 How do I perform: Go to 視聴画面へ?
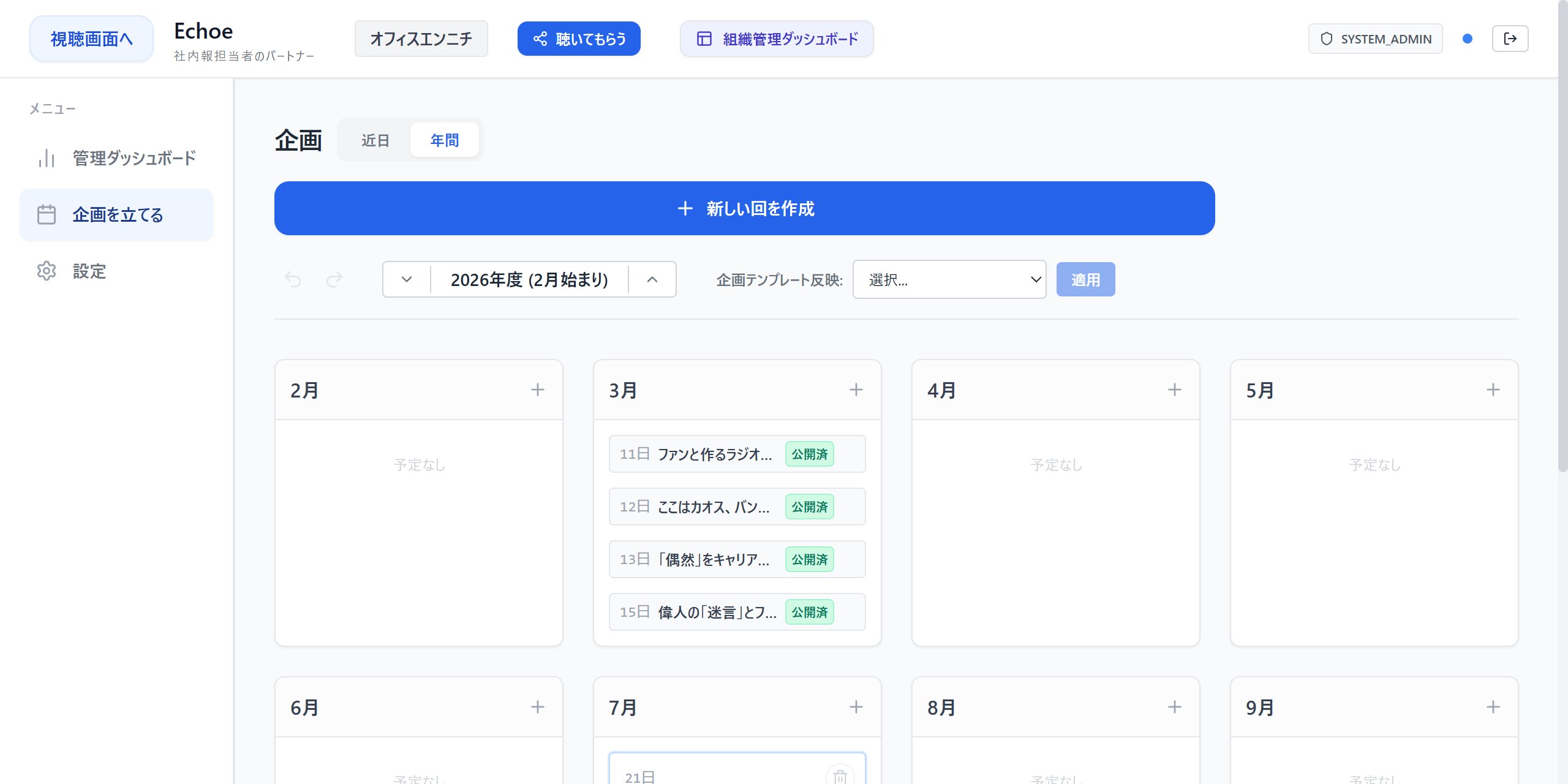coord(92,39)
